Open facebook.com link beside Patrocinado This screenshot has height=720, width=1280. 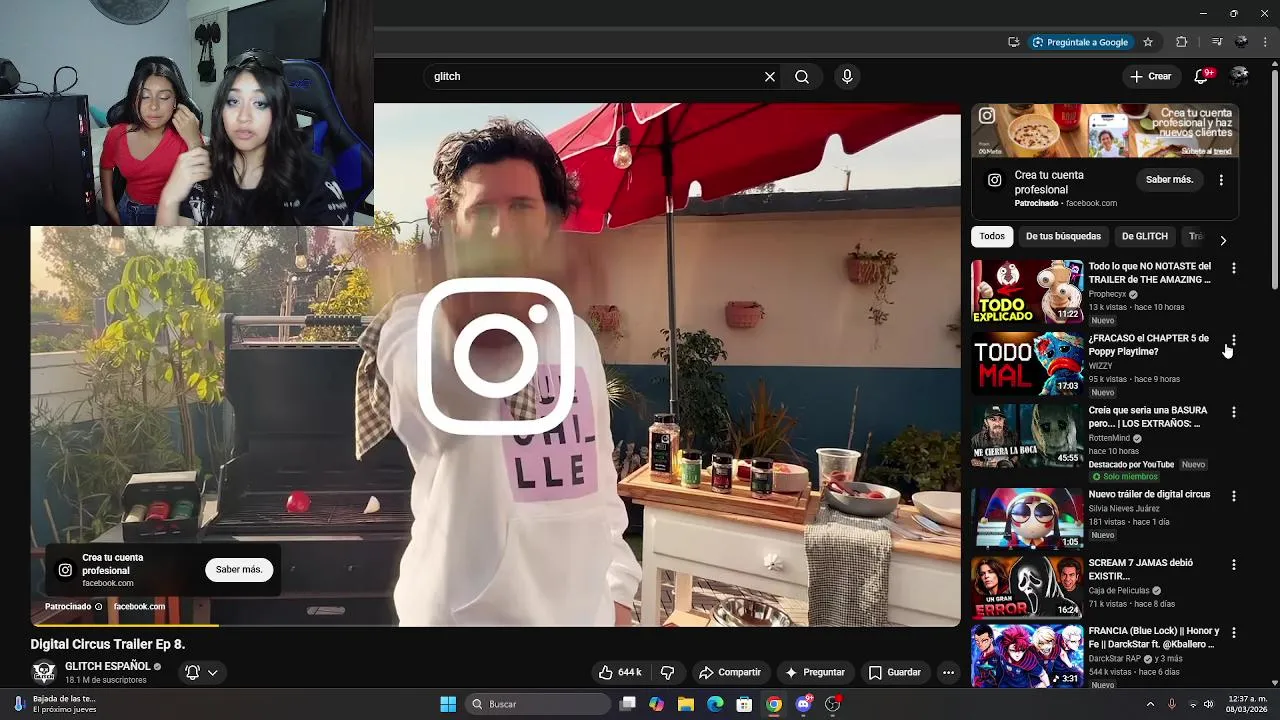139,607
